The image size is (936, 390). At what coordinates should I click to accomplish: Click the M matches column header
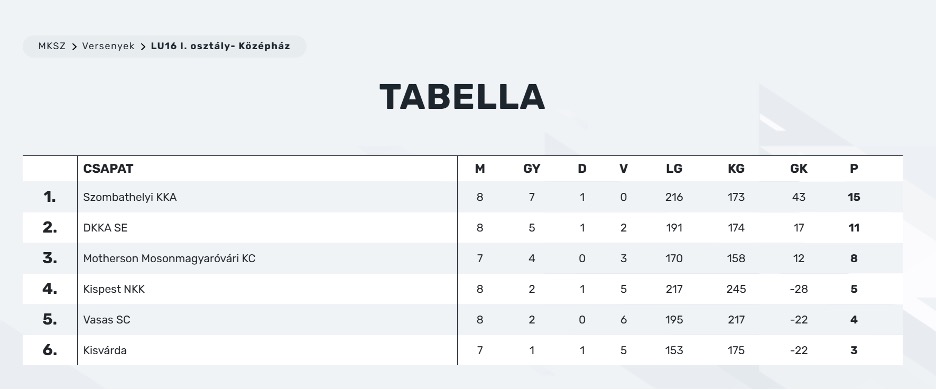(x=480, y=168)
